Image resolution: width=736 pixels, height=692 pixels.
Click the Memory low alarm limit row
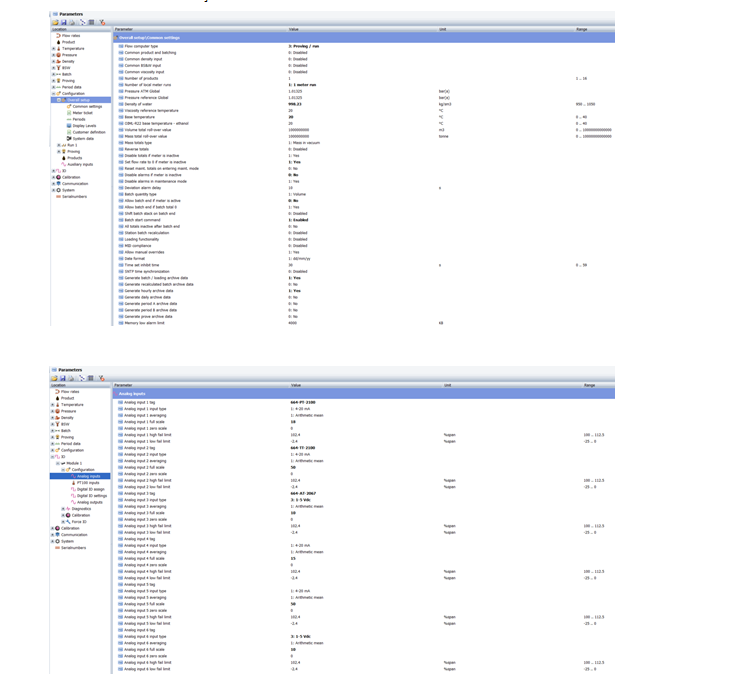pos(364,323)
